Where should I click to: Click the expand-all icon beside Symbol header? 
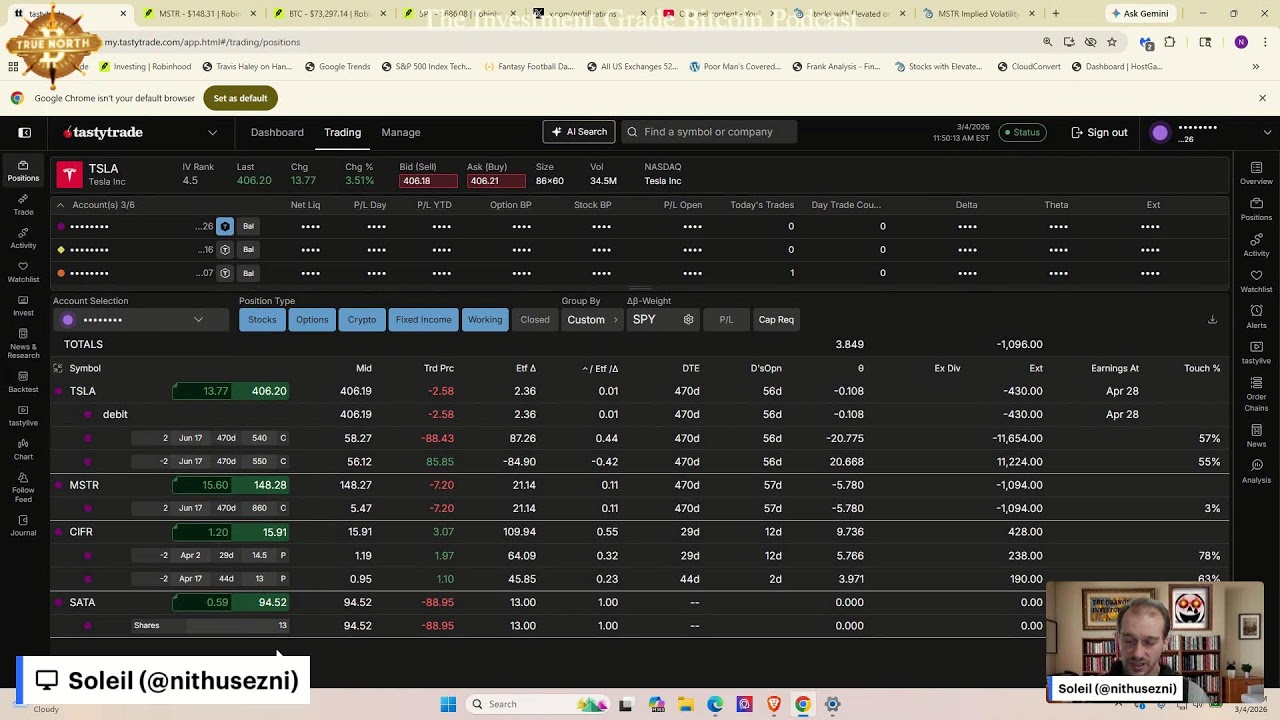pyautogui.click(x=58, y=368)
